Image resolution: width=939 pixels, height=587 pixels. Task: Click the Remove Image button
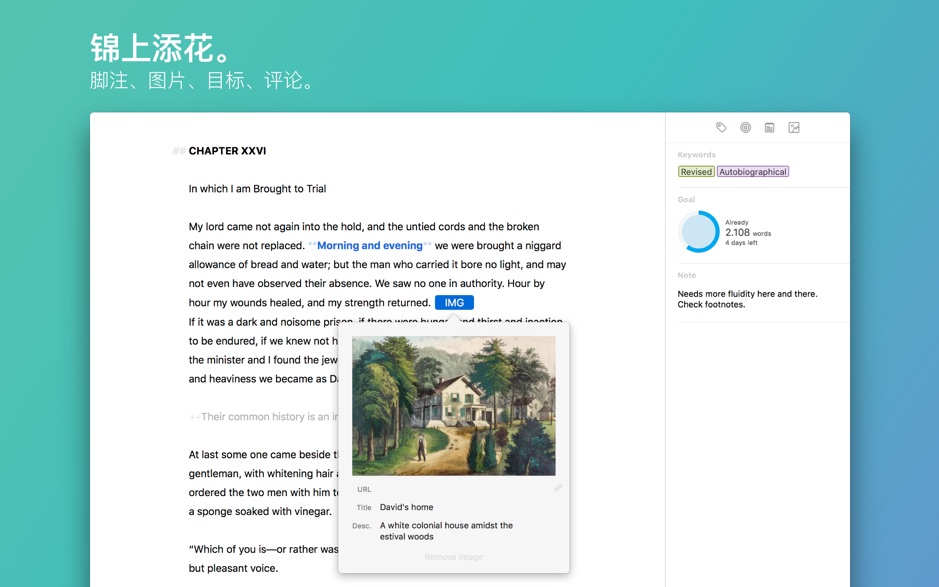tap(453, 557)
